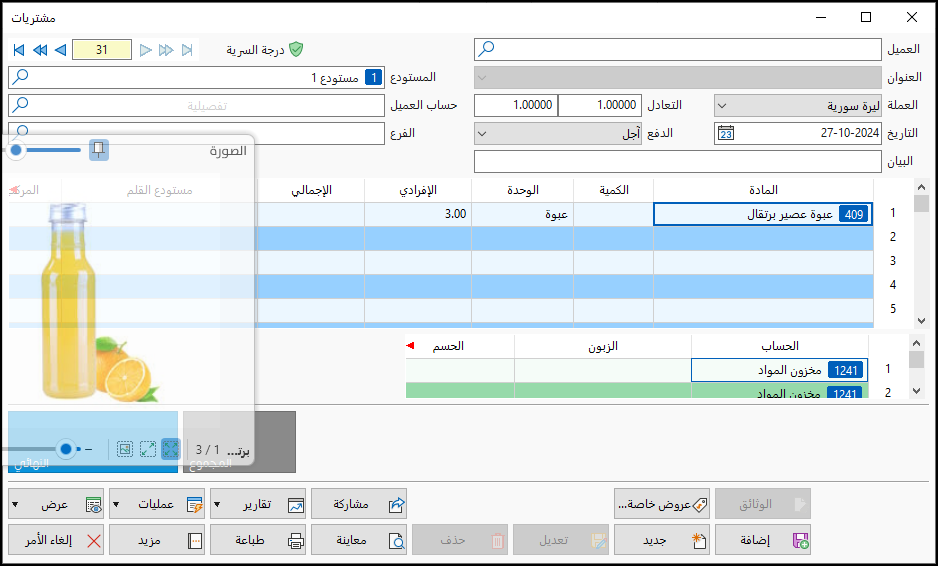This screenshot has width=938, height=566.
Task: Click the double-arrow rewind navigation icon
Action: coord(40,50)
